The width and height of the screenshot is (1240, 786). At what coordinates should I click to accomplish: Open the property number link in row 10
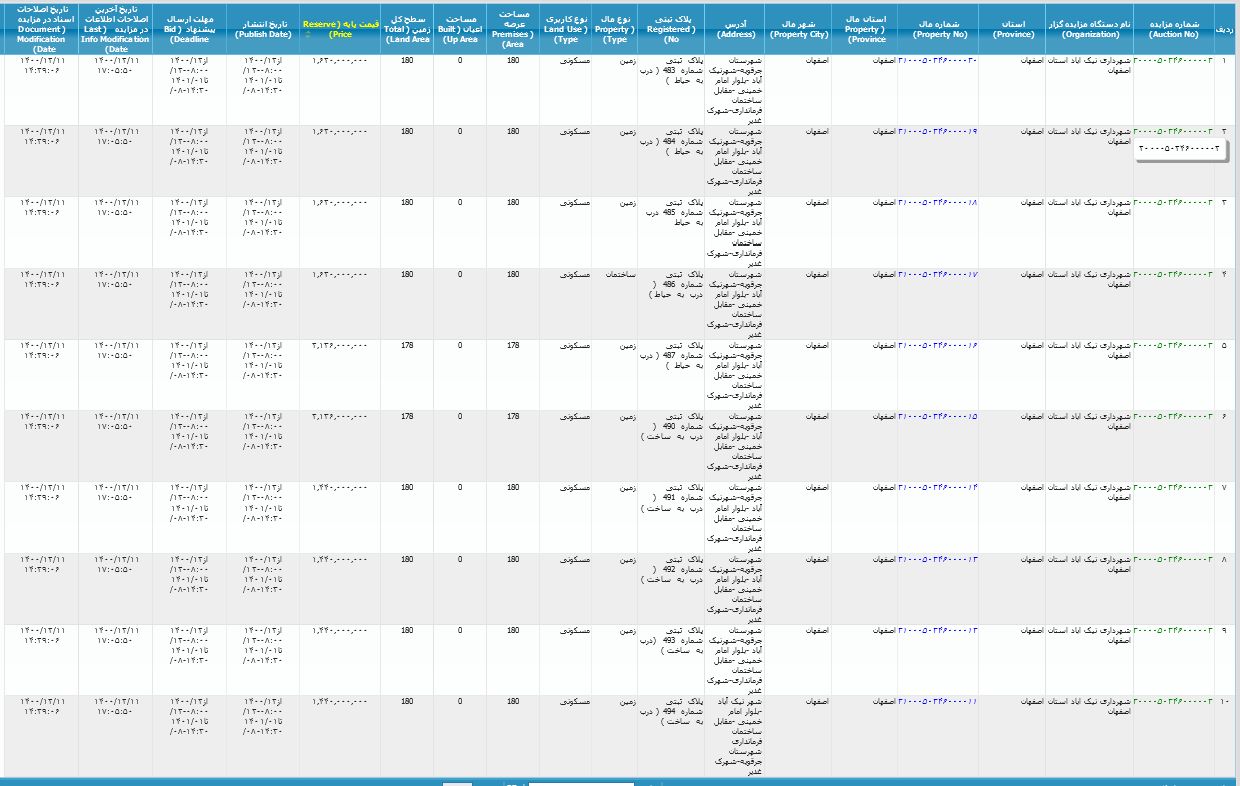[x=937, y=700]
